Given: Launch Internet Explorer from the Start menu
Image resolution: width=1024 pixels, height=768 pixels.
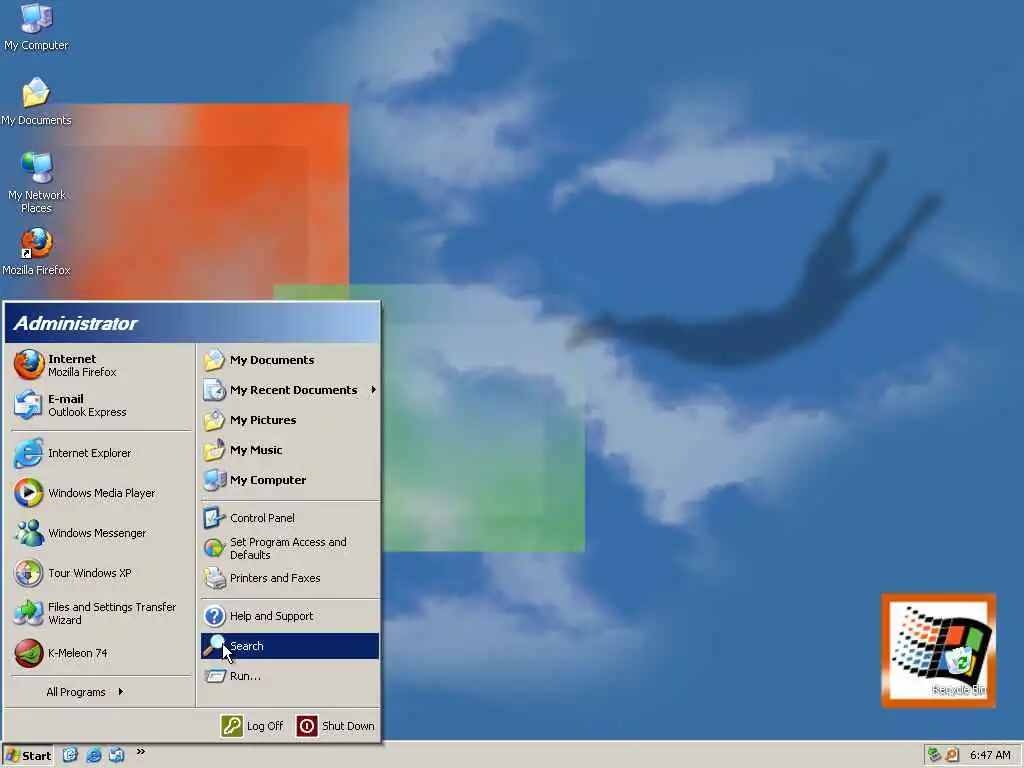Looking at the screenshot, I should (x=102, y=453).
